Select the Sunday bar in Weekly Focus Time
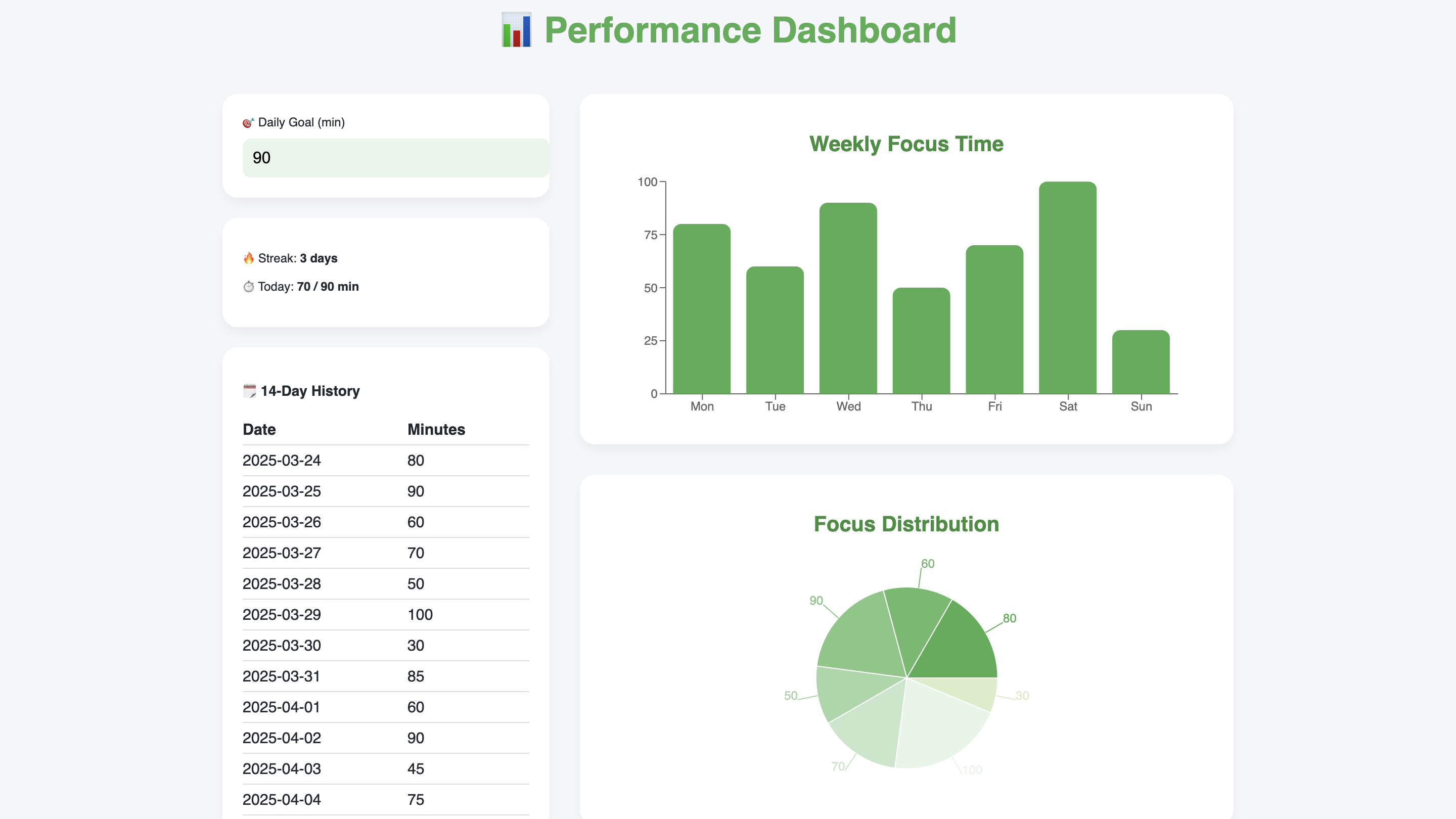This screenshot has height=819, width=1456. click(1140, 362)
